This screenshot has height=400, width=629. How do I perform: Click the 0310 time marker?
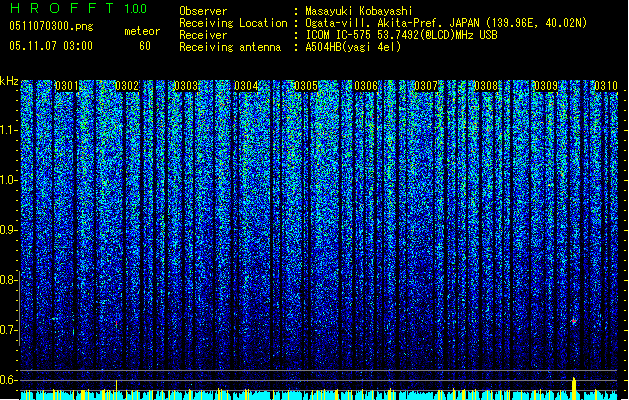point(606,86)
